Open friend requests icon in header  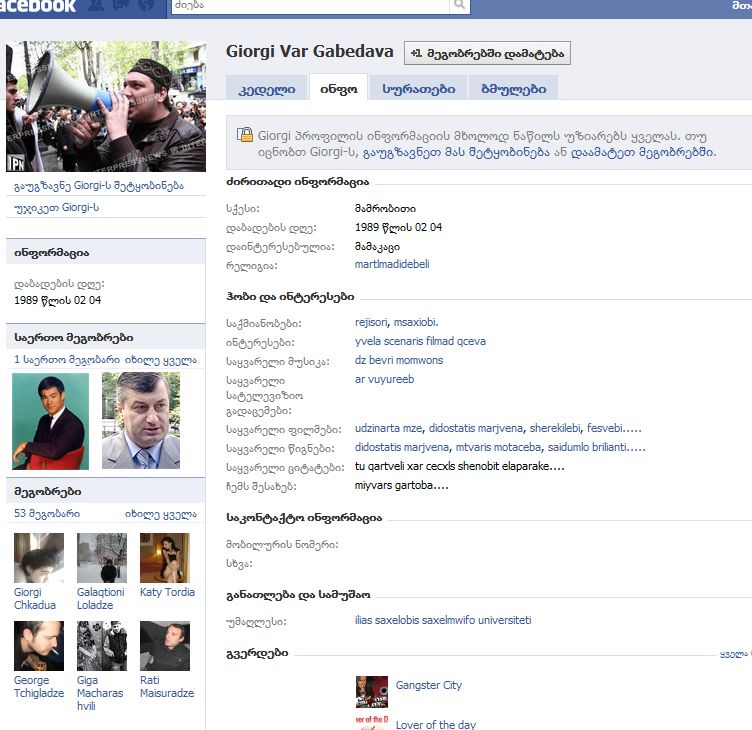(x=97, y=5)
